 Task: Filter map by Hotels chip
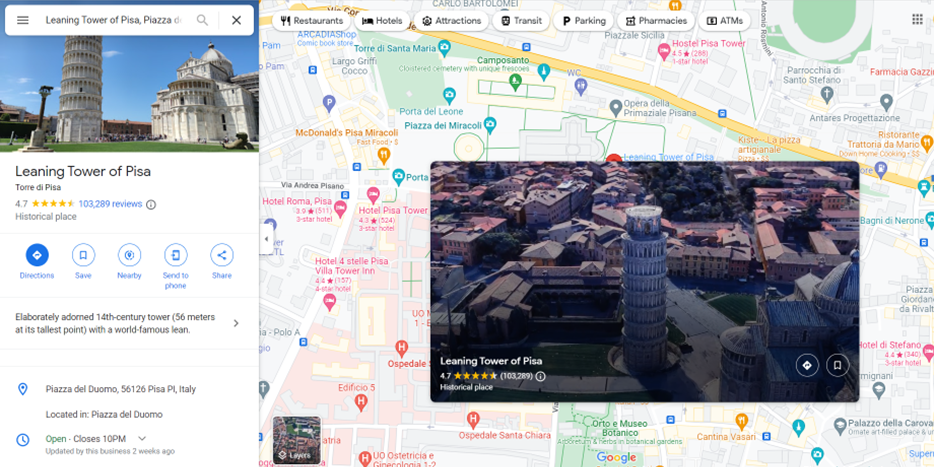click(382, 20)
